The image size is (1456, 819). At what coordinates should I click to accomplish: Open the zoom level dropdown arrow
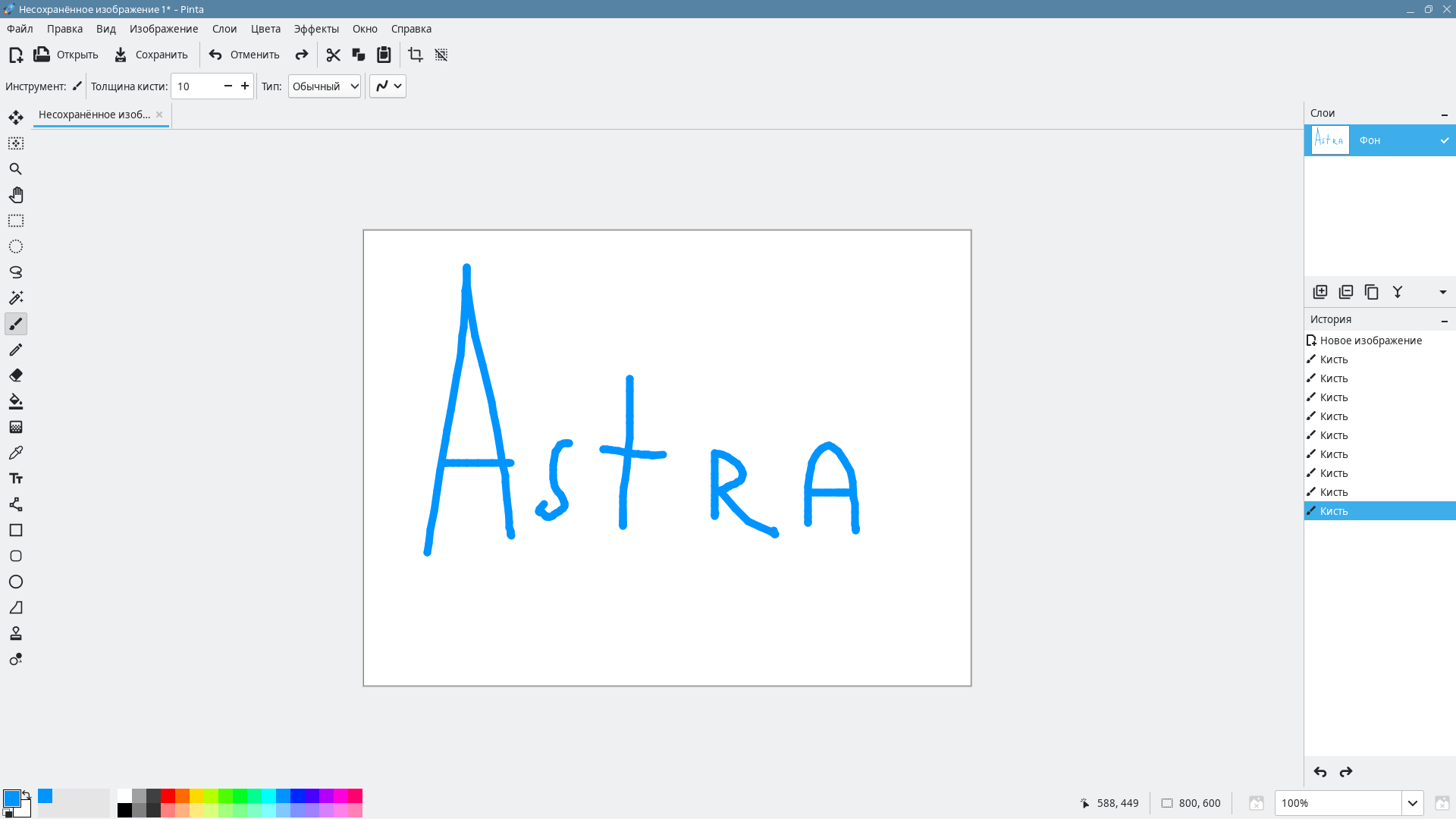pos(1412,803)
